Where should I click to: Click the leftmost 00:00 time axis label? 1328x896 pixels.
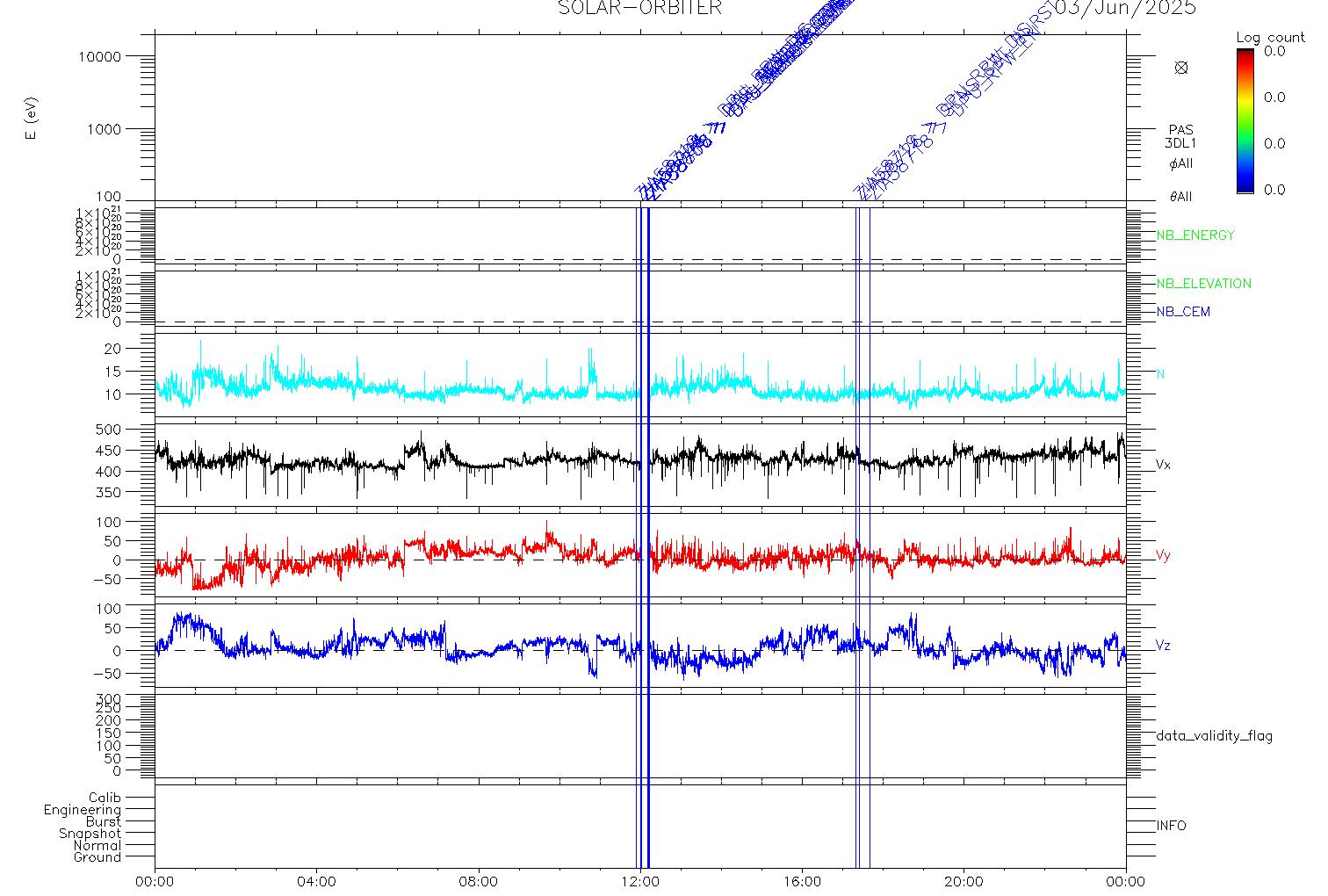[155, 882]
